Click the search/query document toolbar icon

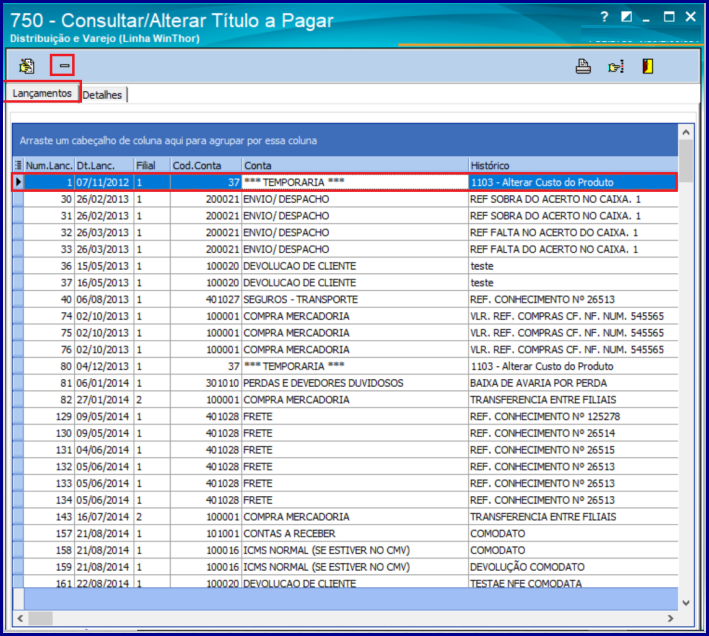[x=27, y=66]
